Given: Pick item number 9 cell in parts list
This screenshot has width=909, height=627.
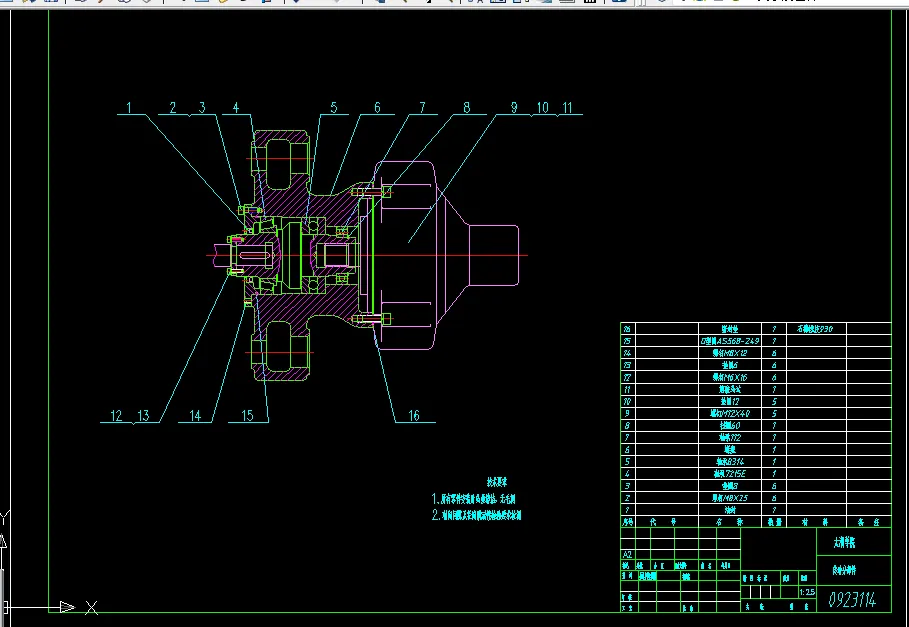Looking at the screenshot, I should pyautogui.click(x=627, y=414).
